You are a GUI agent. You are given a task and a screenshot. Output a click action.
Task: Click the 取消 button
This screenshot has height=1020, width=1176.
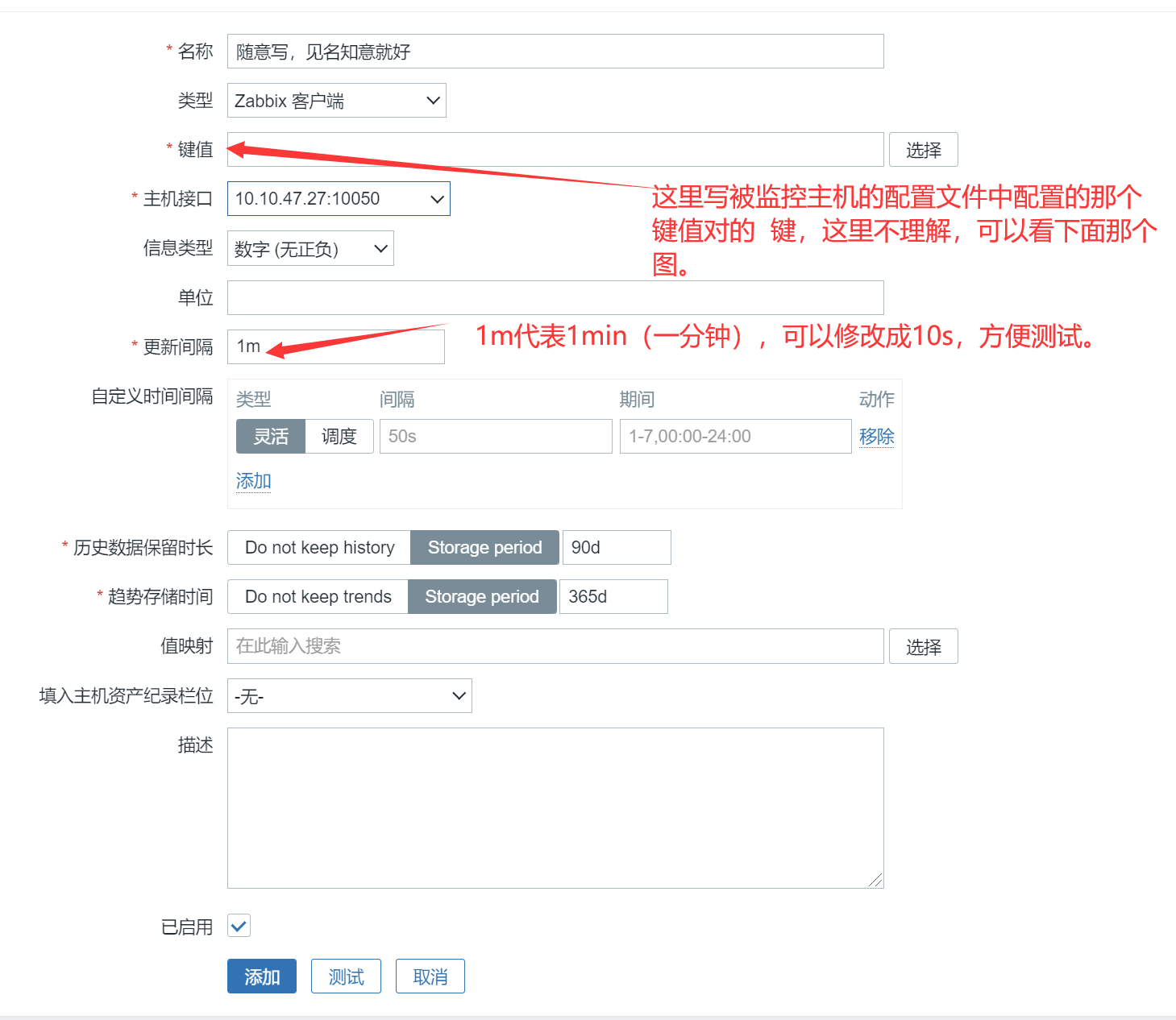click(x=430, y=976)
